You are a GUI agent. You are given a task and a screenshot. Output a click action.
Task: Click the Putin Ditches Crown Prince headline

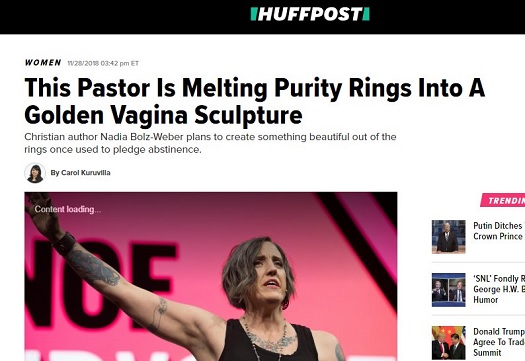(499, 231)
